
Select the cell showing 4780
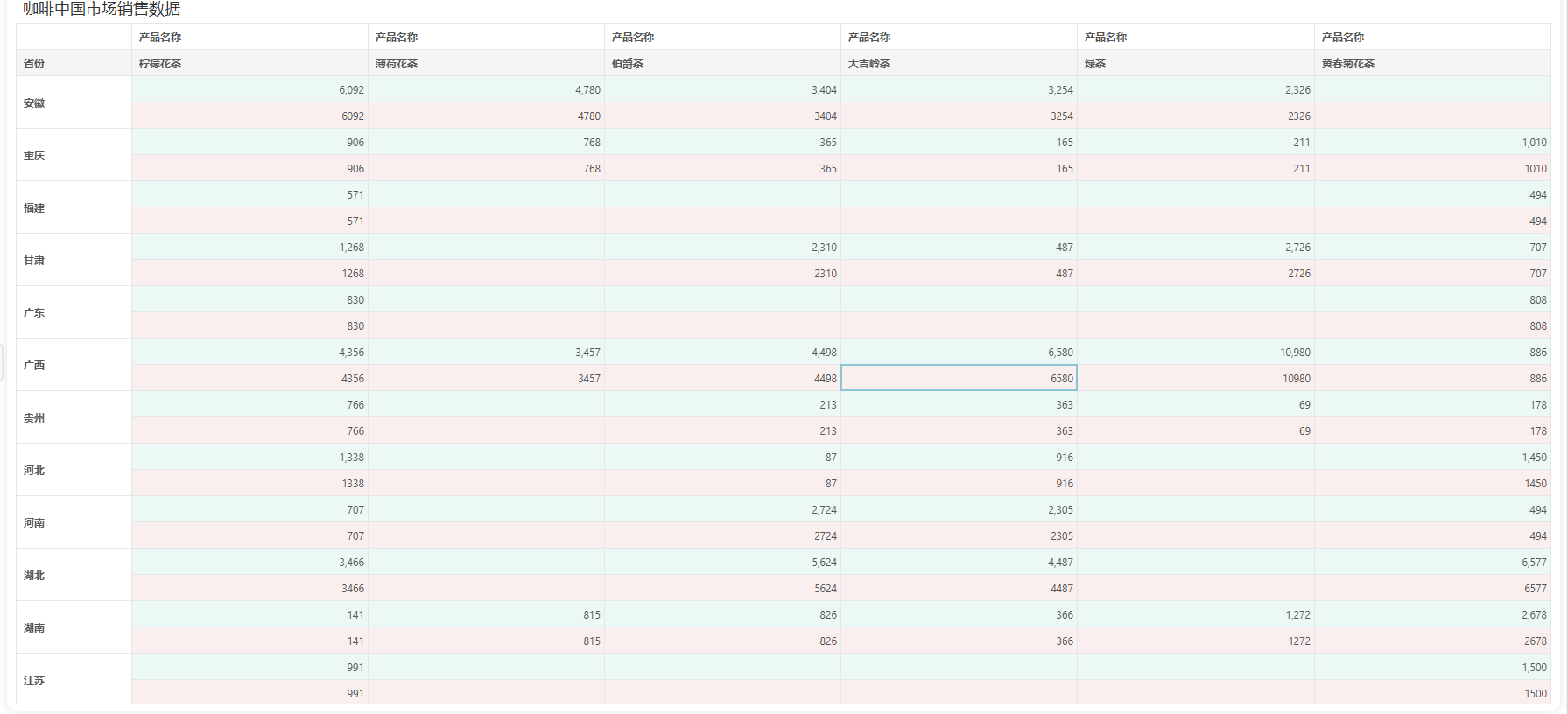[x=486, y=115]
